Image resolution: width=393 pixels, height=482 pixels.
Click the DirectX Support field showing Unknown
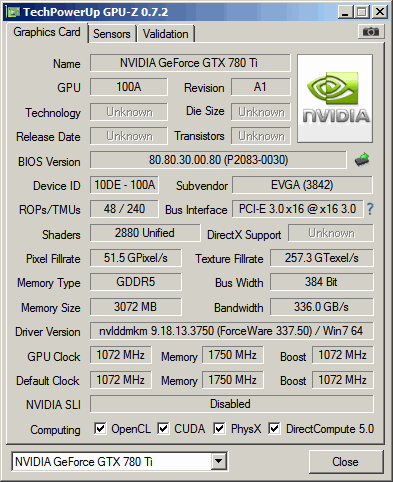331,233
